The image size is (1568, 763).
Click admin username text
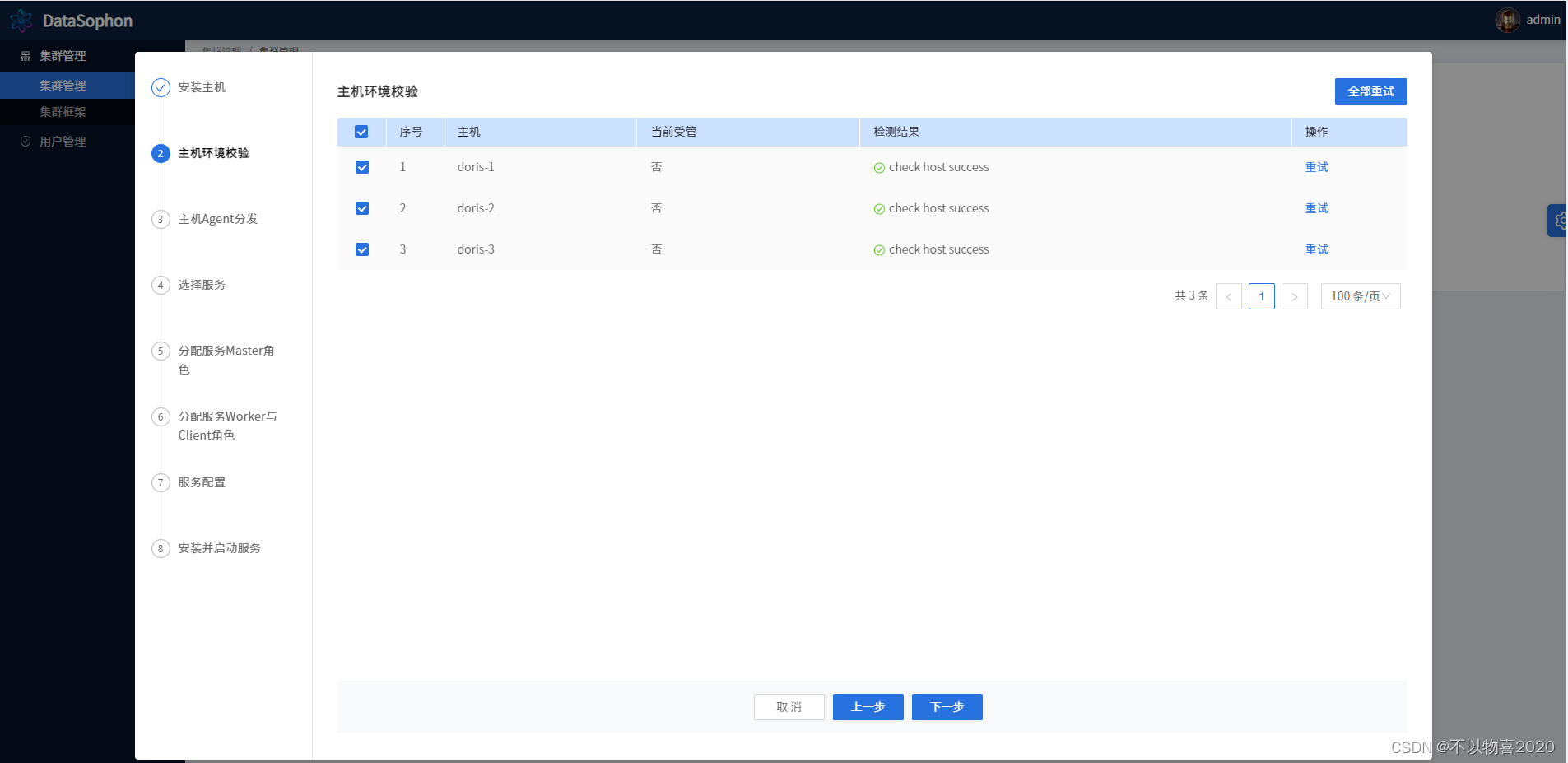coord(1543,20)
